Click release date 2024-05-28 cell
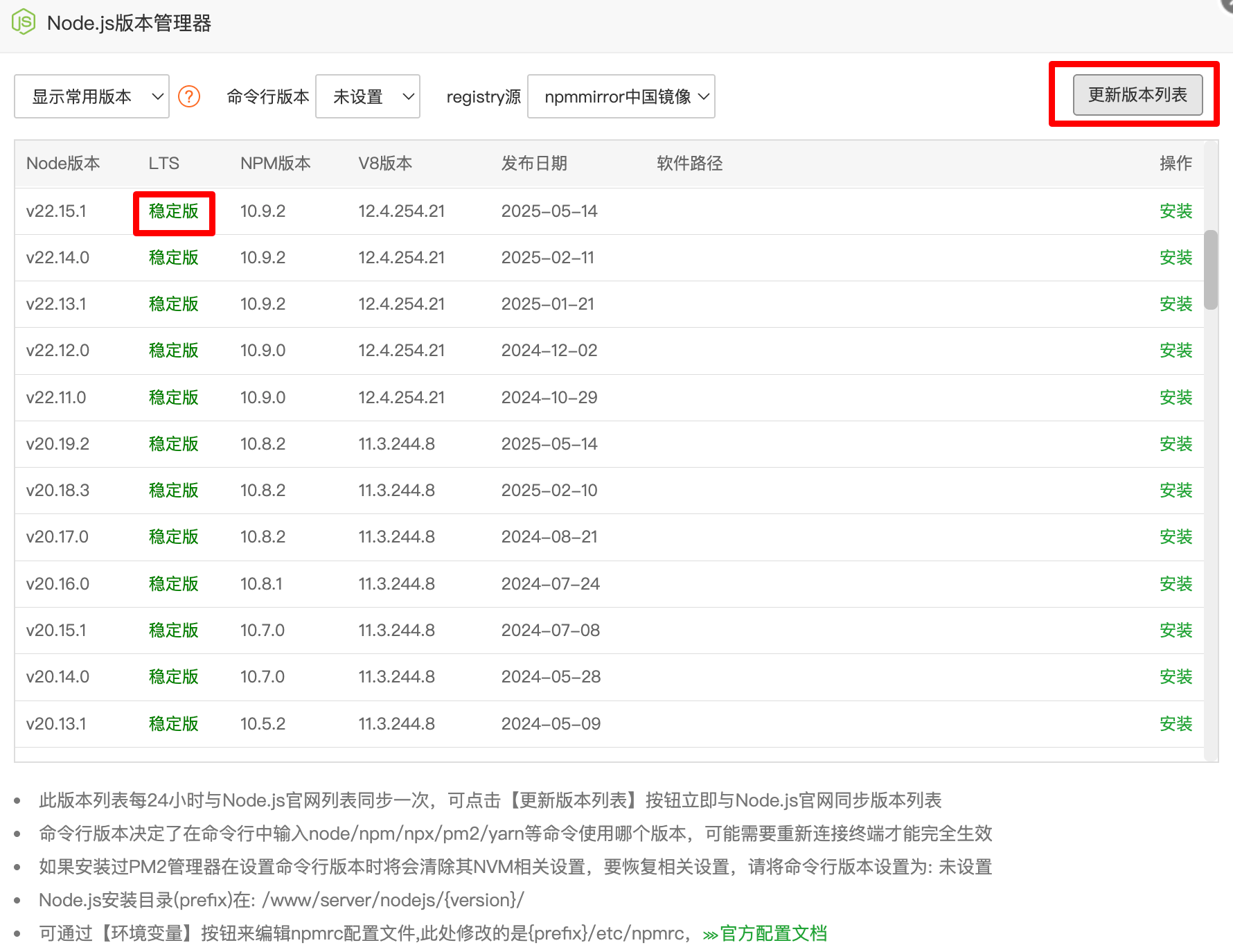 551,677
